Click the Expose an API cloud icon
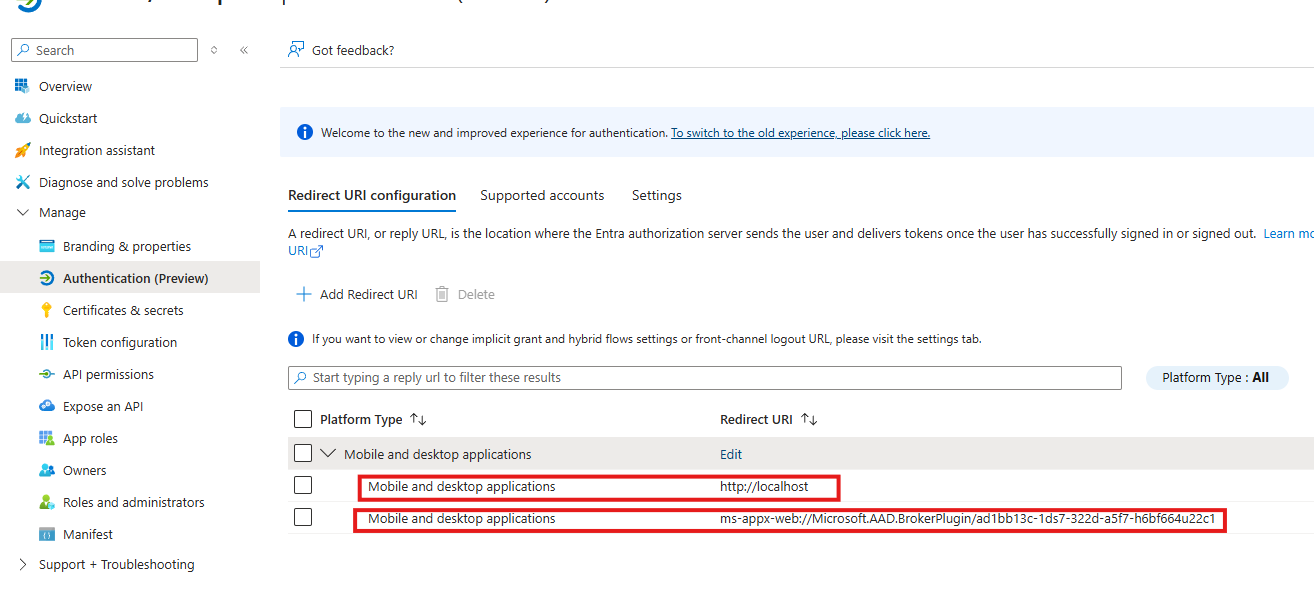The height and width of the screenshot is (590, 1314). [x=47, y=406]
